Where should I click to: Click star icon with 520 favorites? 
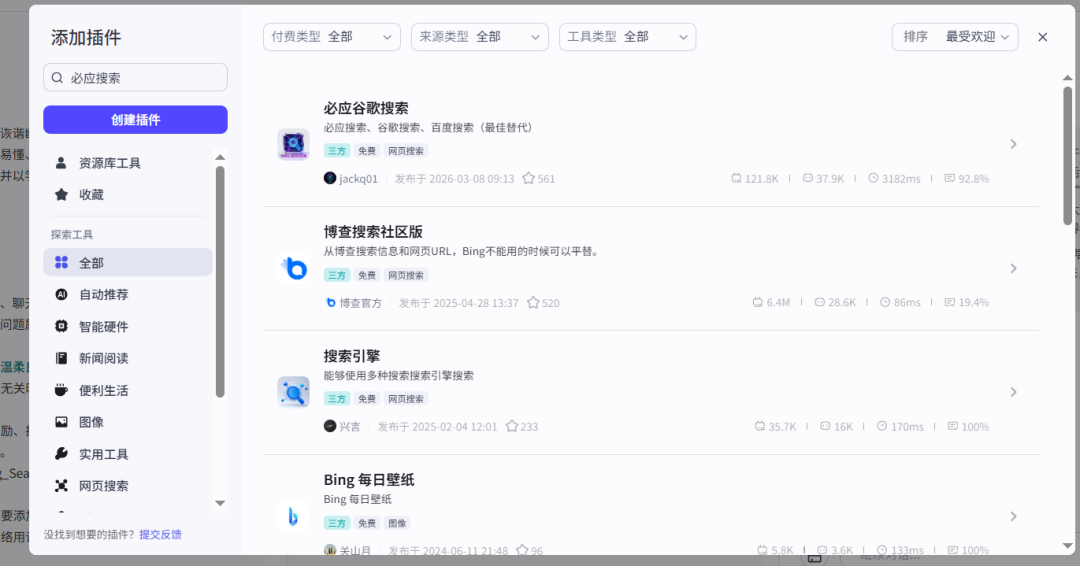[533, 302]
